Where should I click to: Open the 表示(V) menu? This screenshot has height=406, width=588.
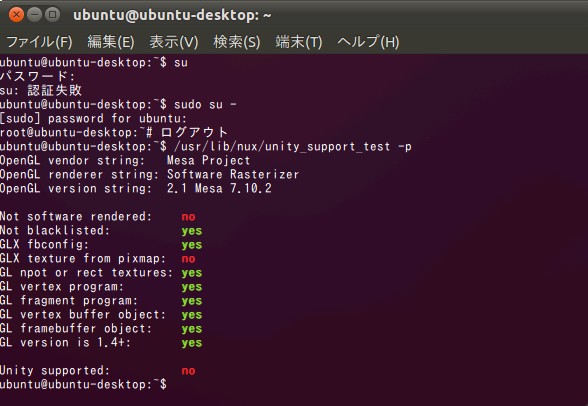[174, 42]
